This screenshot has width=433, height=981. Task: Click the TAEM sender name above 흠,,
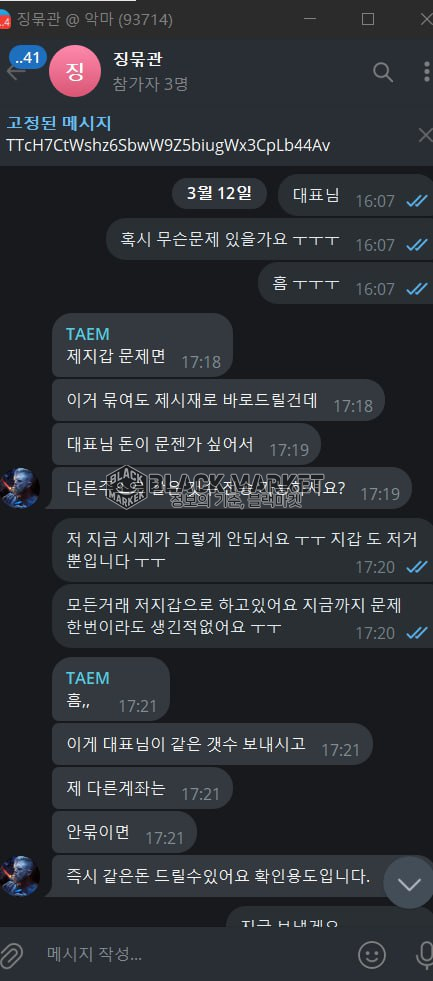tap(88, 678)
